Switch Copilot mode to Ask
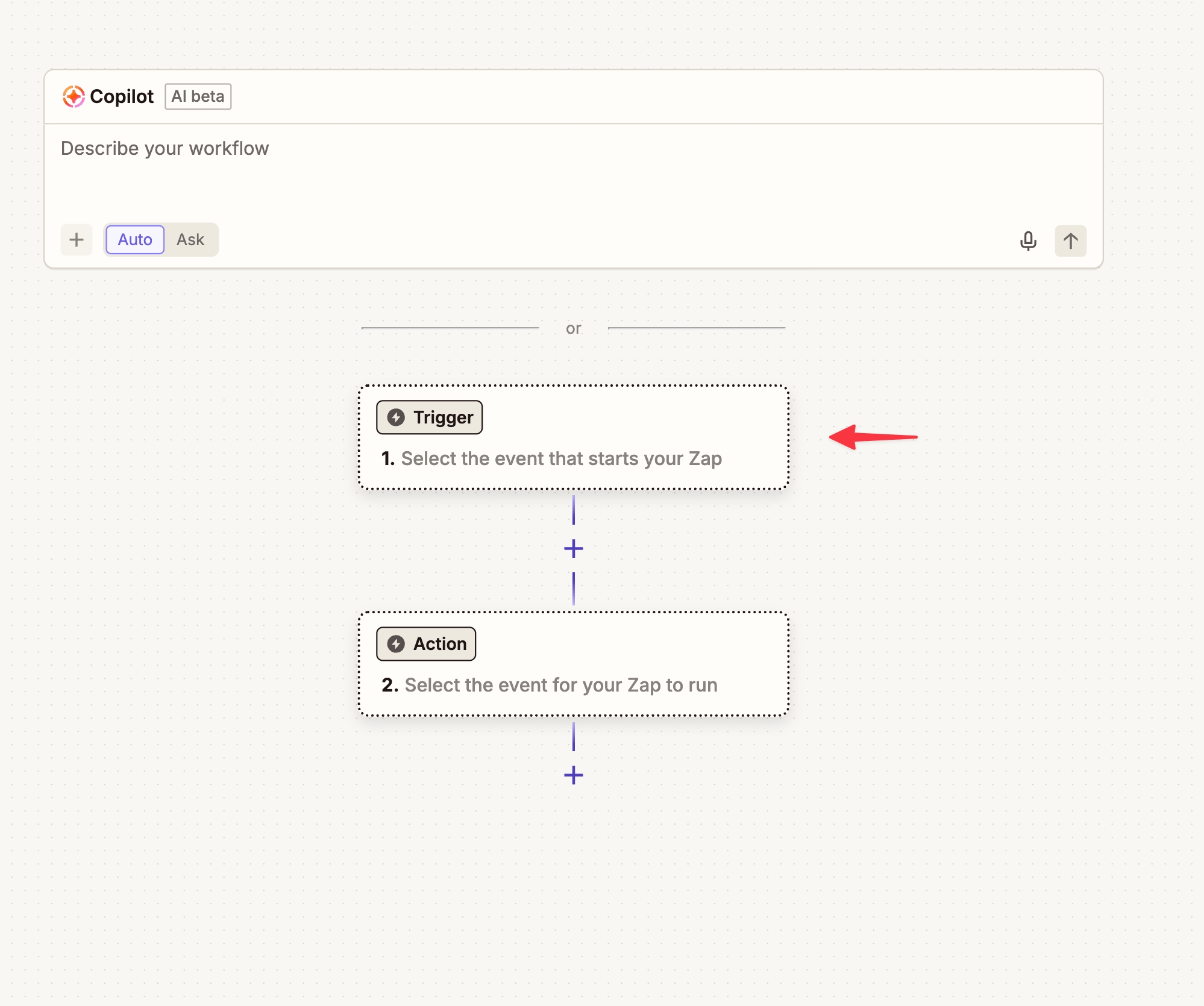 click(x=190, y=240)
